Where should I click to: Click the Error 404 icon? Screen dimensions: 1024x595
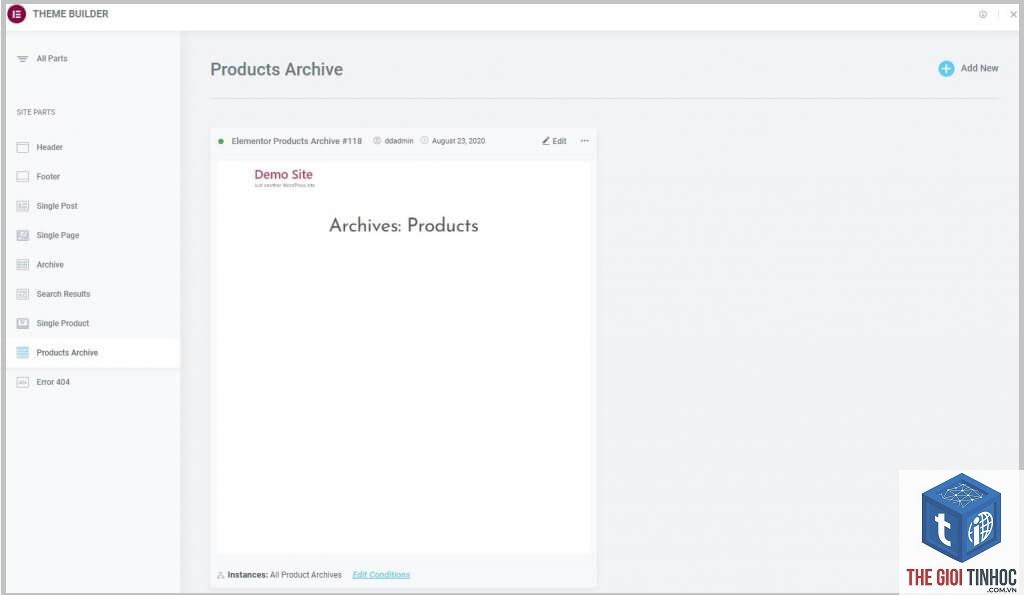[x=23, y=383]
